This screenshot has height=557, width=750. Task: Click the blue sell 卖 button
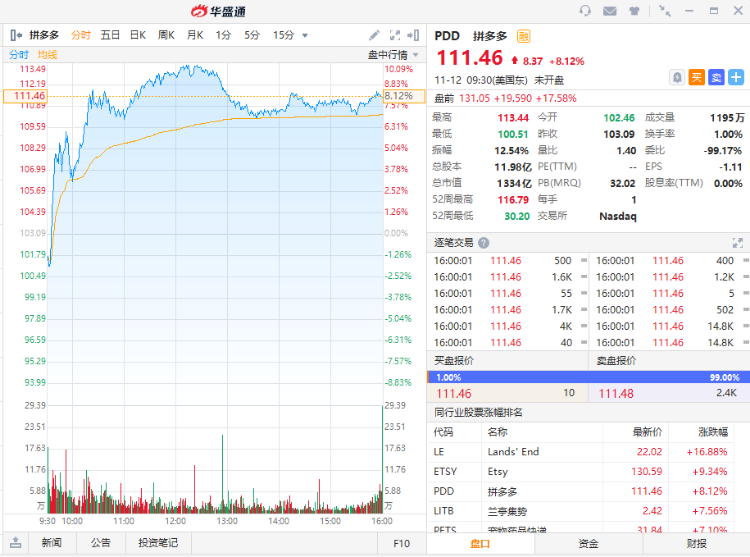pos(716,77)
